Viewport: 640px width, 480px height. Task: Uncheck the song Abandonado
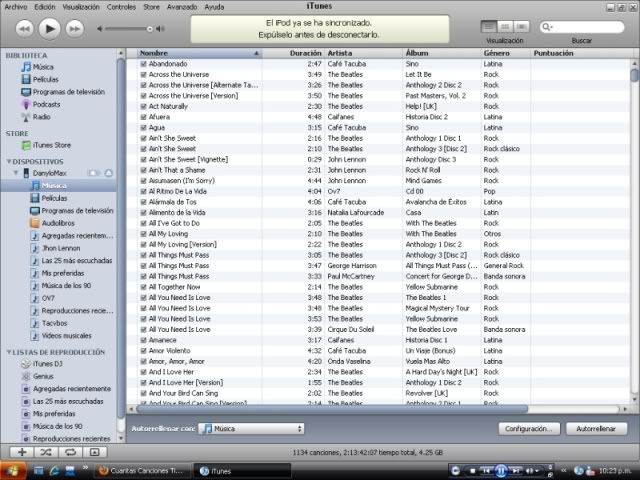143,64
